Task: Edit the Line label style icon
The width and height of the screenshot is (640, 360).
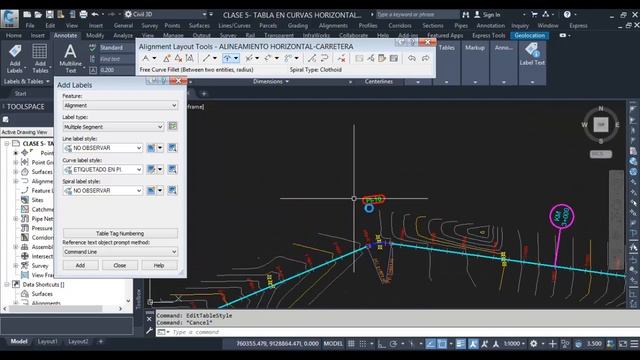Action: click(x=151, y=148)
